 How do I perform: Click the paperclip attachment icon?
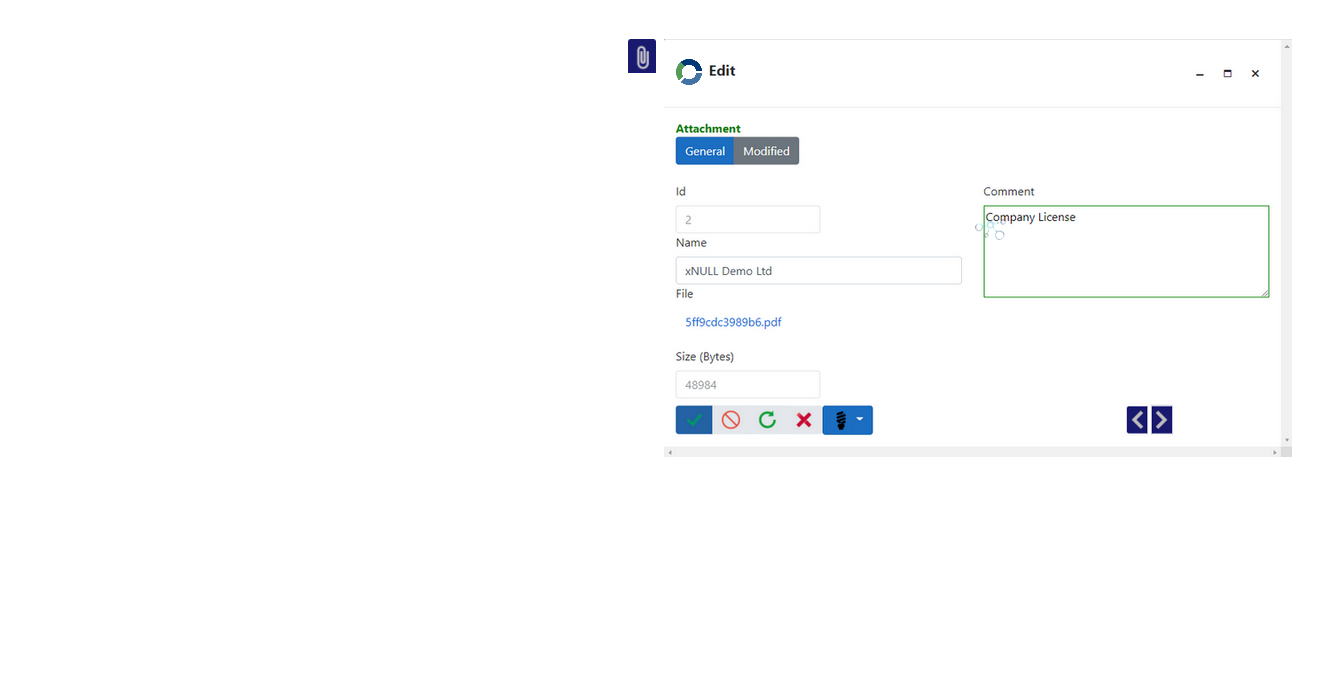[642, 57]
